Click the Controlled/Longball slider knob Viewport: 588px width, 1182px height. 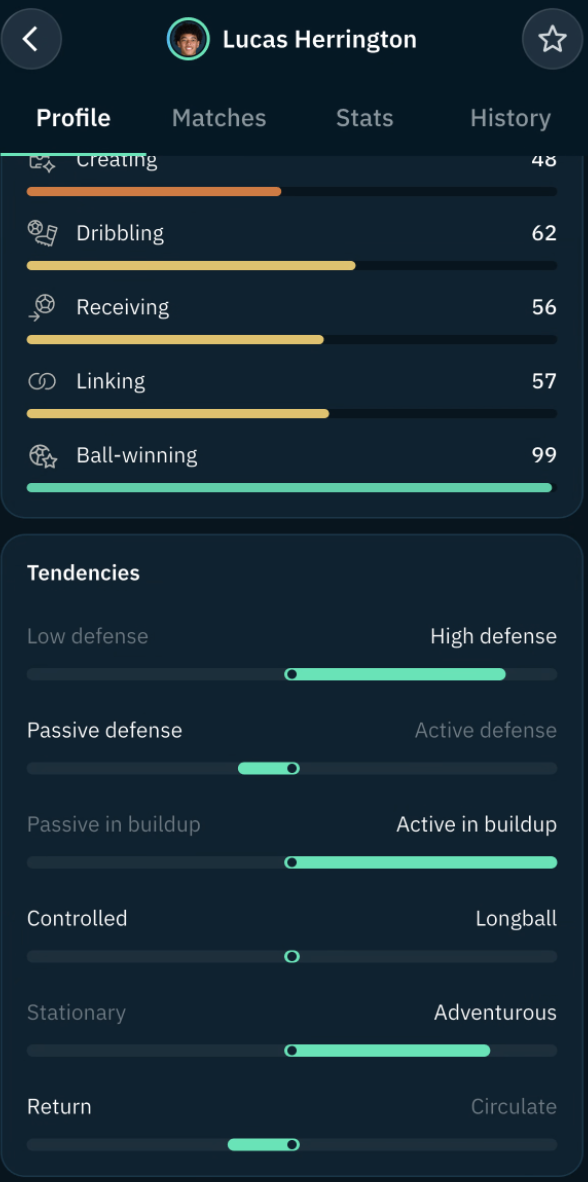pyautogui.click(x=292, y=957)
